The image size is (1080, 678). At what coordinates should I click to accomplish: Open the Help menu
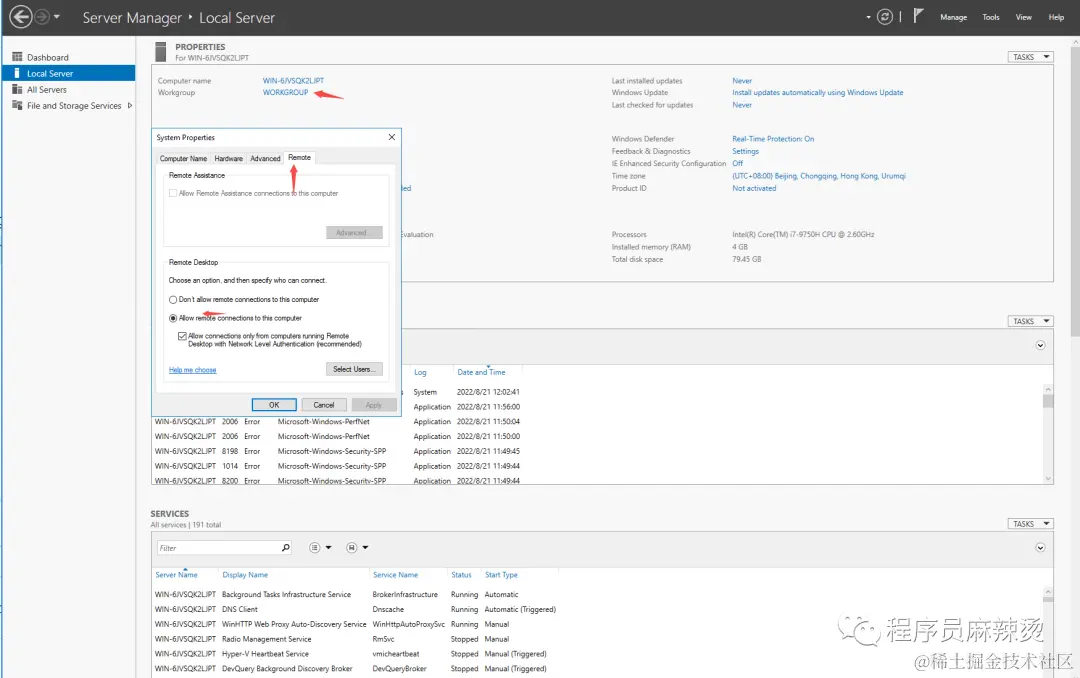coord(1056,17)
